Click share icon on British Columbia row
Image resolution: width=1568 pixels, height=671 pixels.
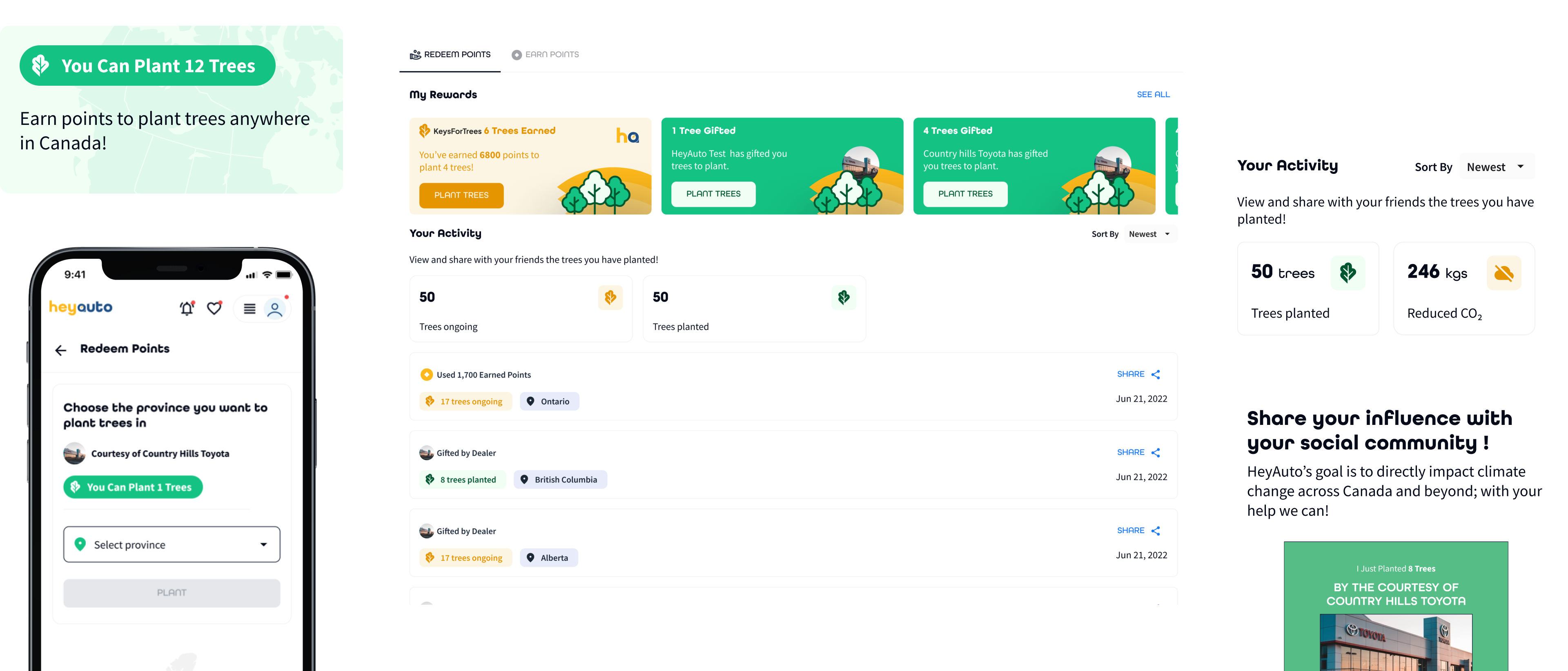[x=1156, y=452]
